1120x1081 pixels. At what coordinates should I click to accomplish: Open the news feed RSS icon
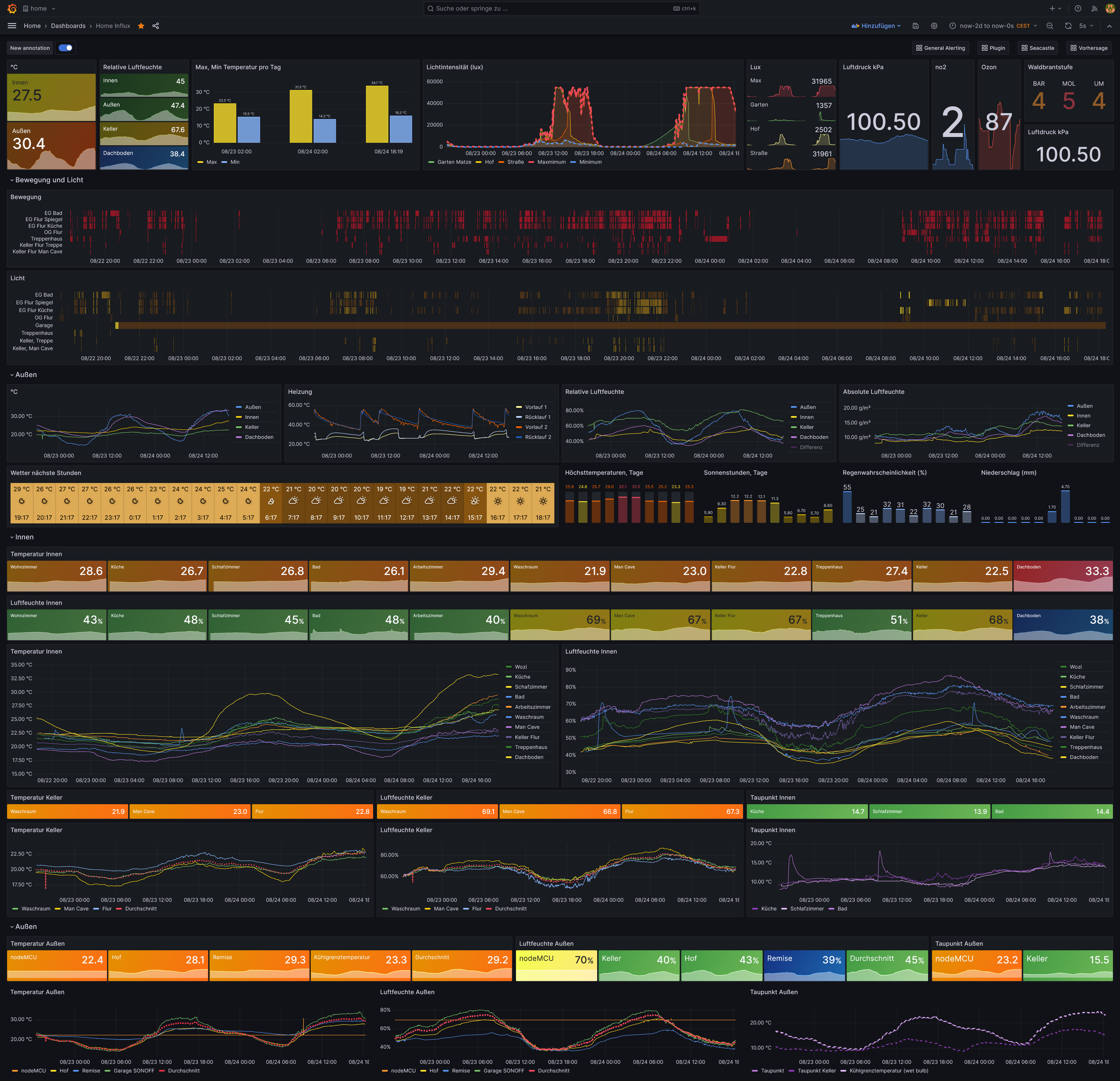point(1094,9)
